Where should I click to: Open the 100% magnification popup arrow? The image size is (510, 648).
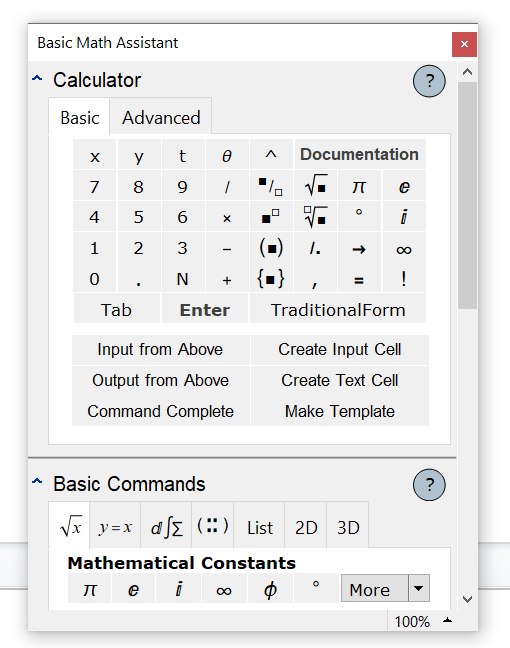pos(448,620)
